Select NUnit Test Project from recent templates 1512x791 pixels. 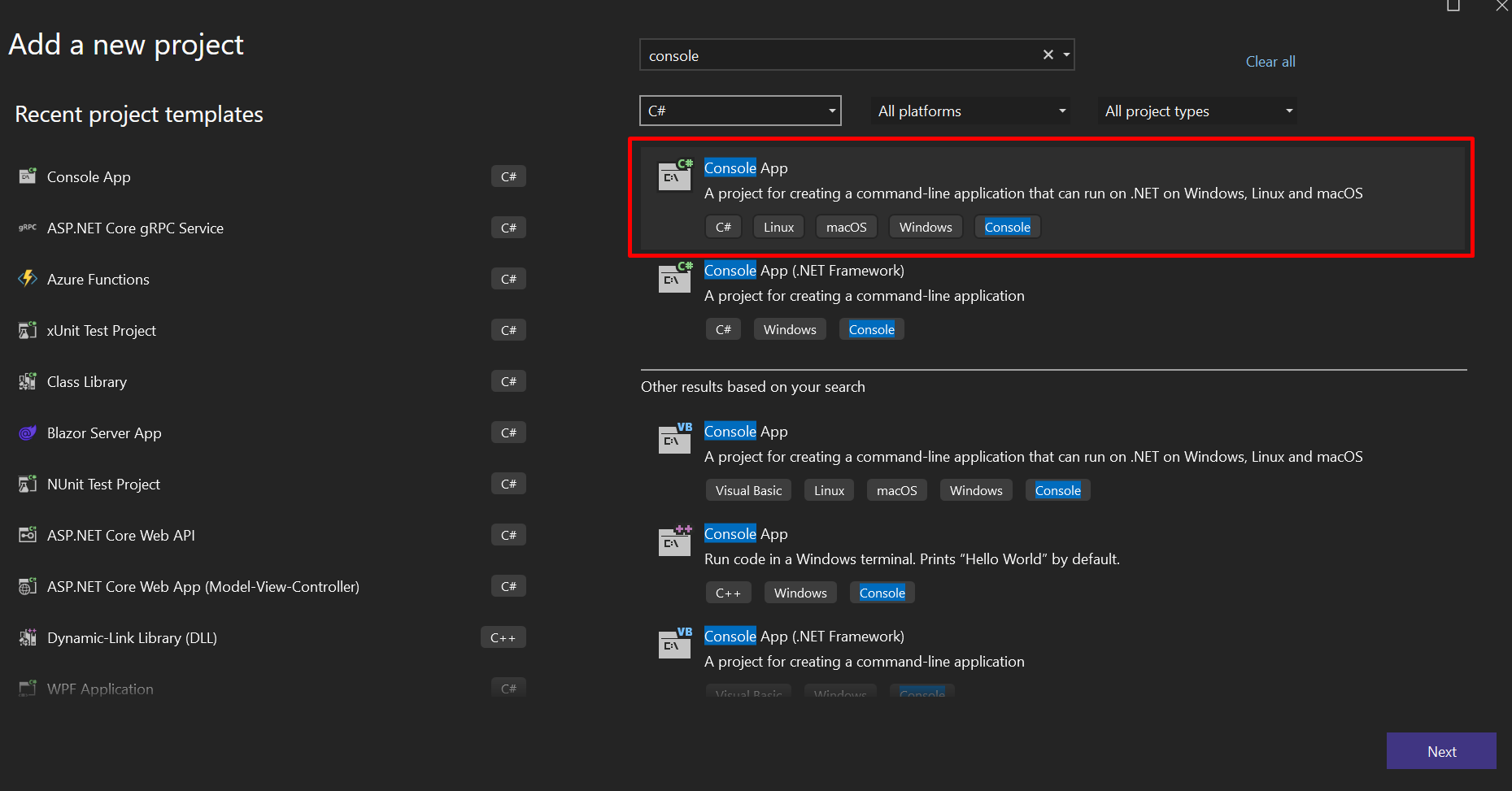[103, 485]
